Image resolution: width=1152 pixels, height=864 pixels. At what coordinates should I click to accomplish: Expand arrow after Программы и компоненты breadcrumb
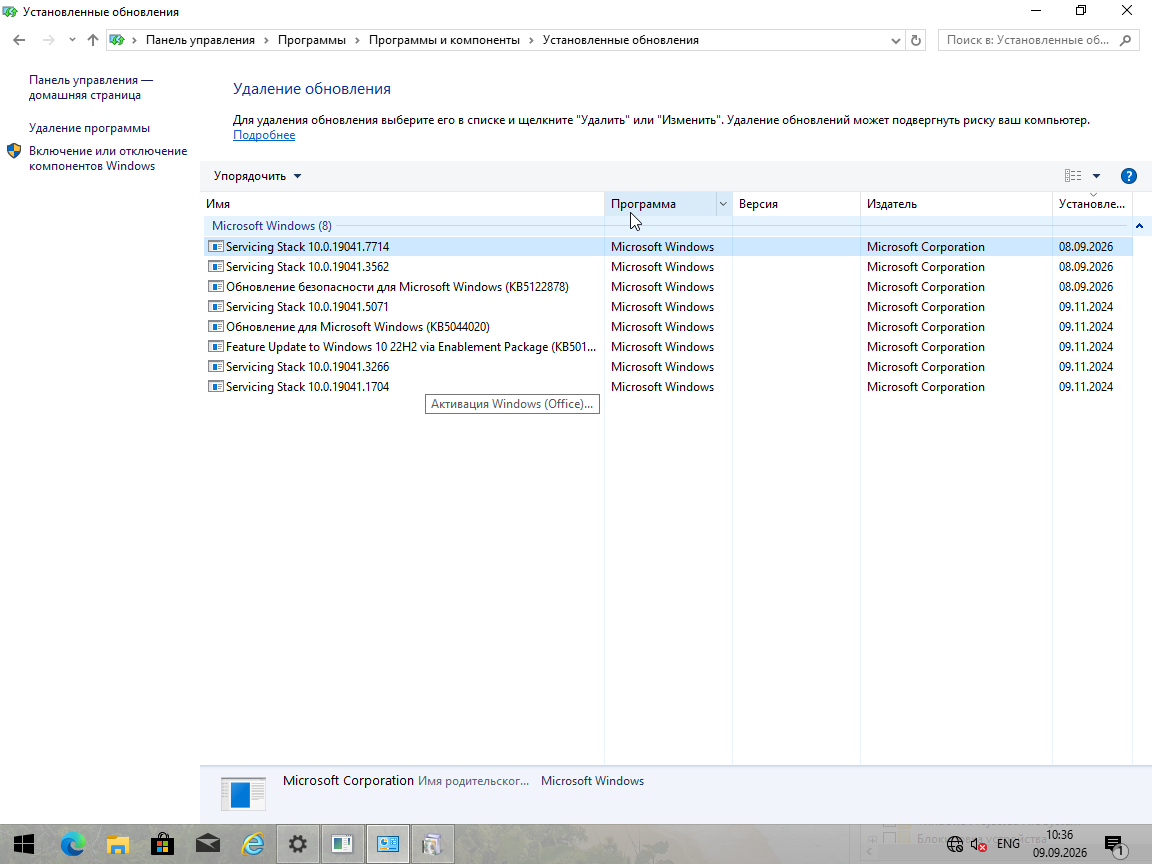531,40
